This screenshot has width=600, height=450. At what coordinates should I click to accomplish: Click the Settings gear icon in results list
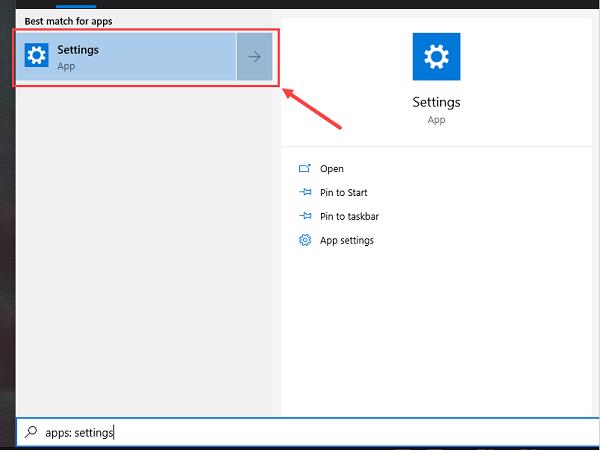coord(36,55)
